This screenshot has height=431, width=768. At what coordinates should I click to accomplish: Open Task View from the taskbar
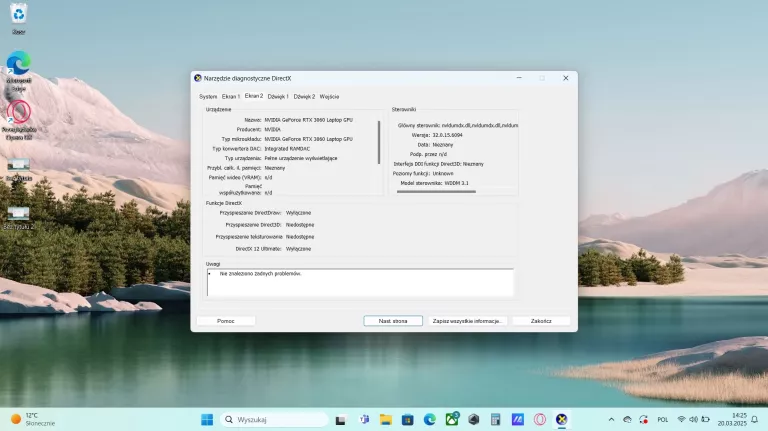340,420
